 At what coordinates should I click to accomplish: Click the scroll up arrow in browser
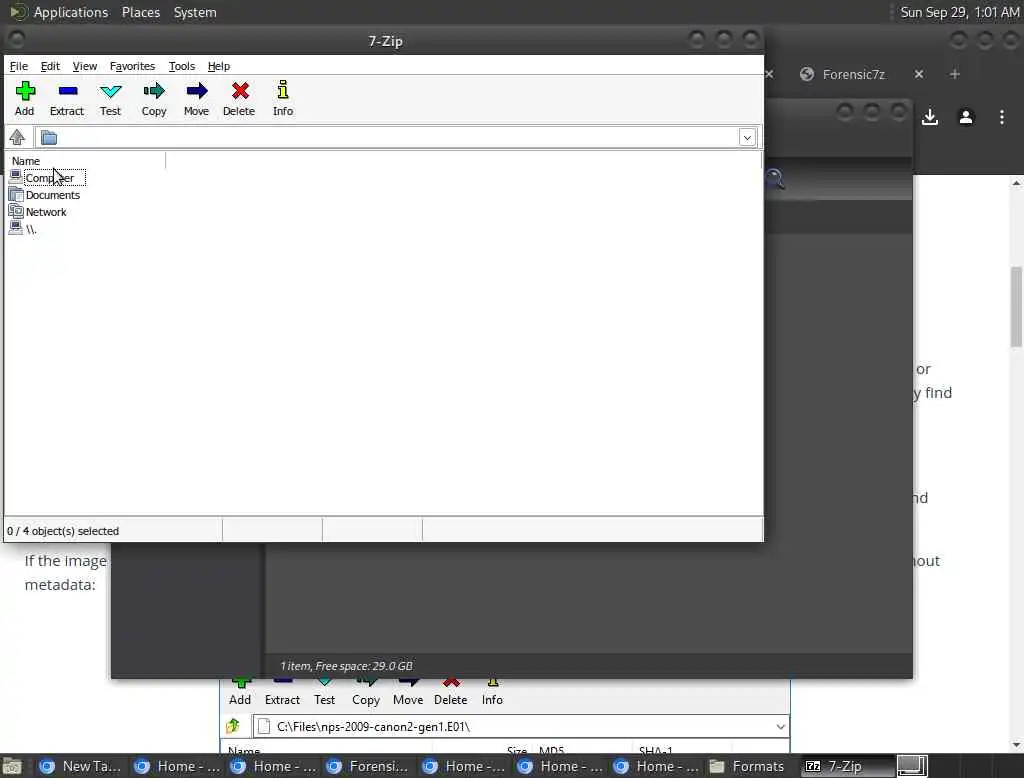pyautogui.click(x=1016, y=184)
